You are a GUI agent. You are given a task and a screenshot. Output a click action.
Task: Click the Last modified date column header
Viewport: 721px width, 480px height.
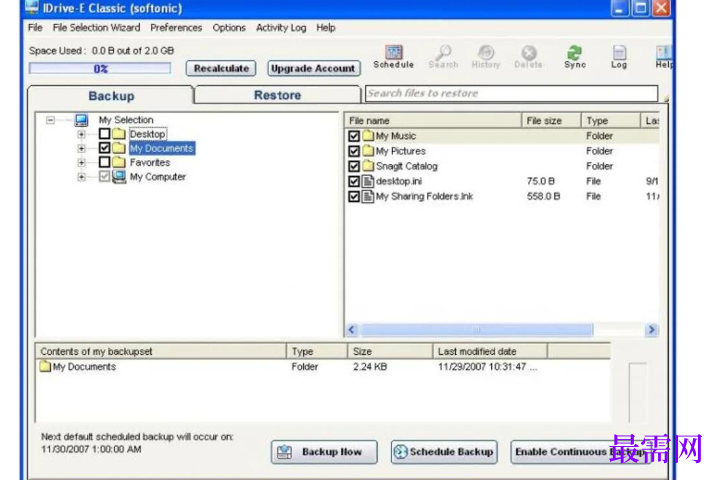tap(490, 352)
